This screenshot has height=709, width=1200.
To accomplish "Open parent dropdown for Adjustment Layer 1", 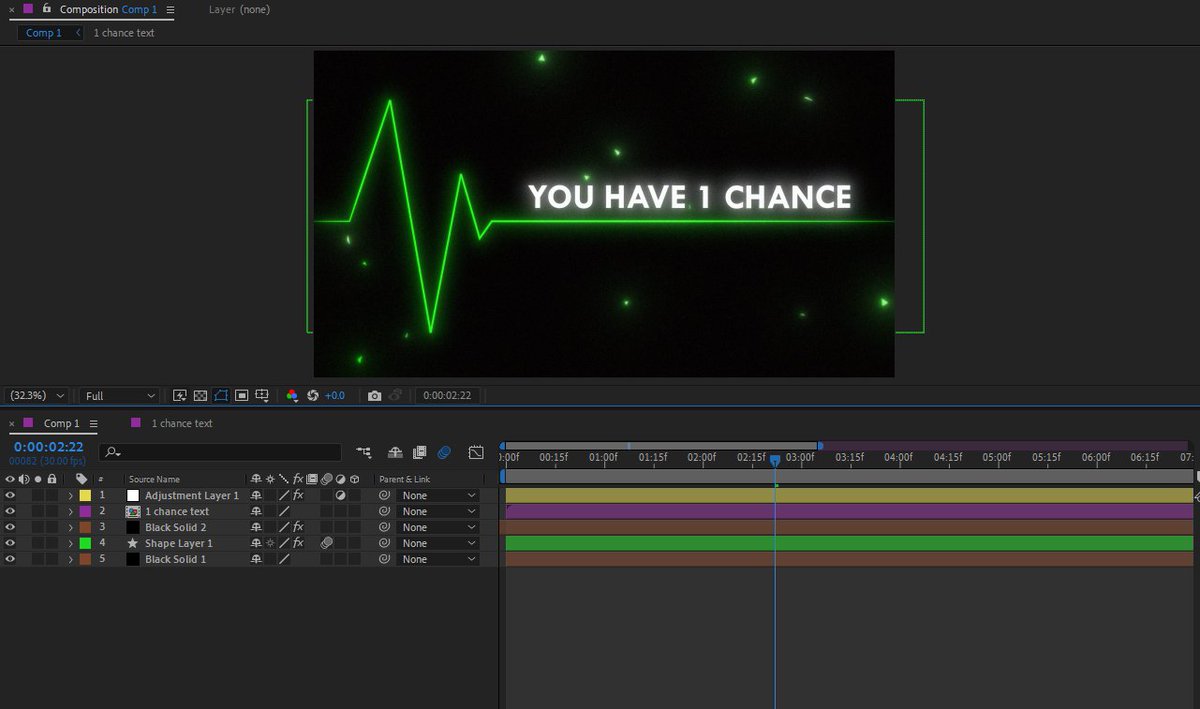I will click(x=438, y=496).
